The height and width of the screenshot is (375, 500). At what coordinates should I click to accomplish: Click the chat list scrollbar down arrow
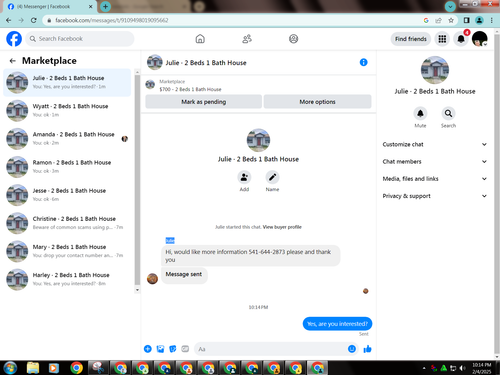[137, 290]
